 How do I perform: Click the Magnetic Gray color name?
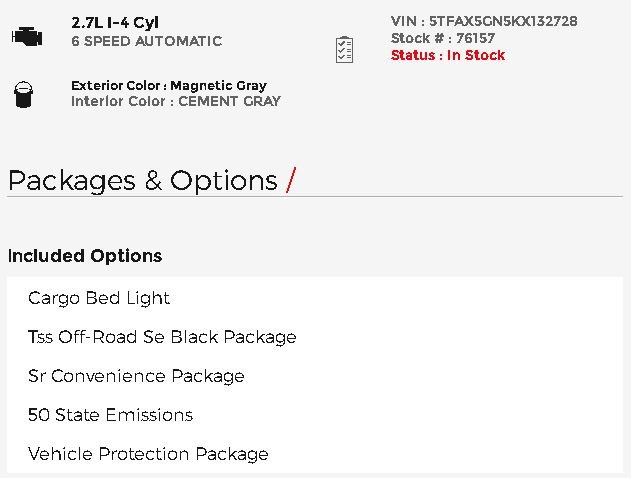tap(219, 85)
